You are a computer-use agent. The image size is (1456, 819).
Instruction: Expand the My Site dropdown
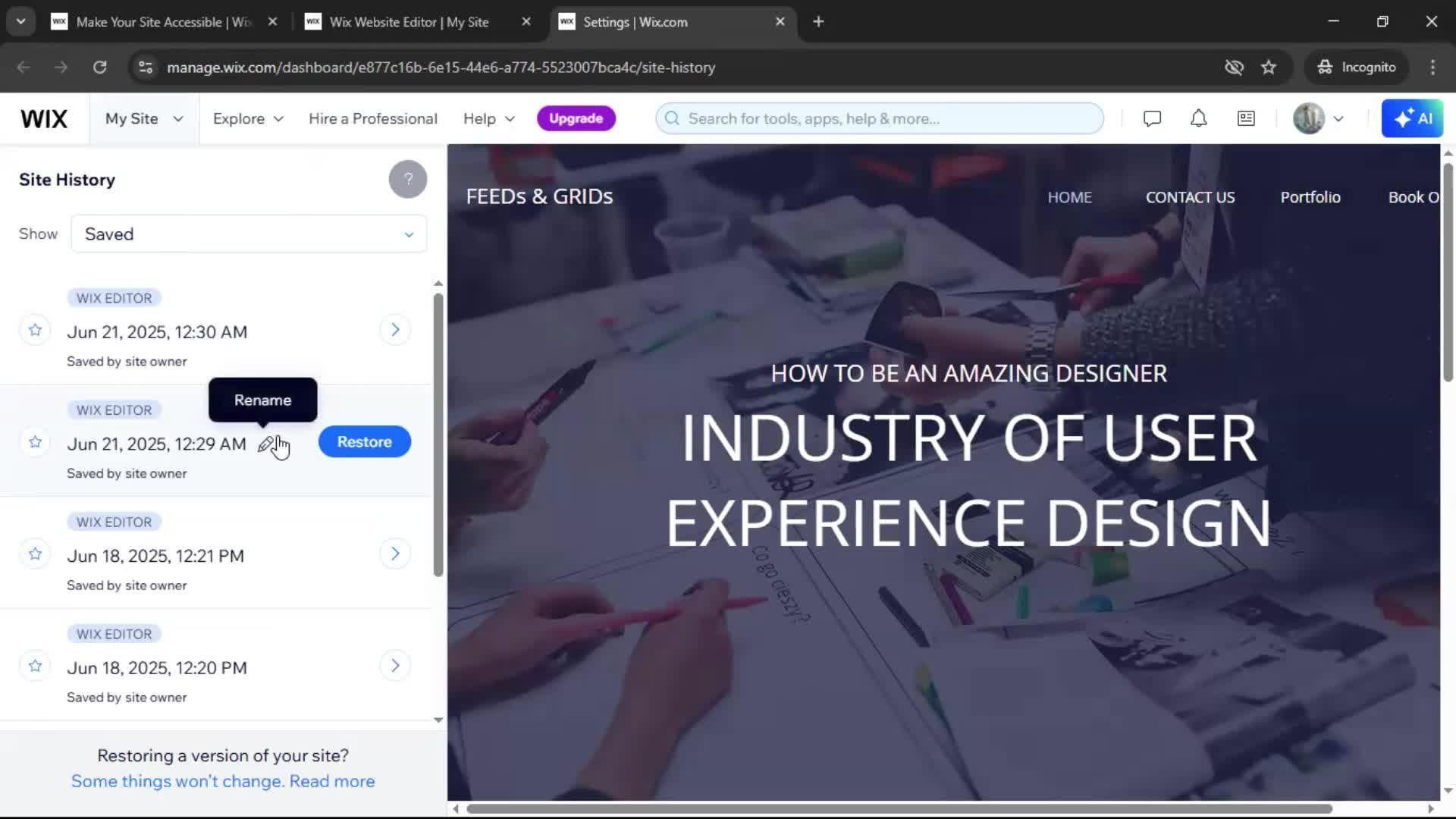point(144,119)
